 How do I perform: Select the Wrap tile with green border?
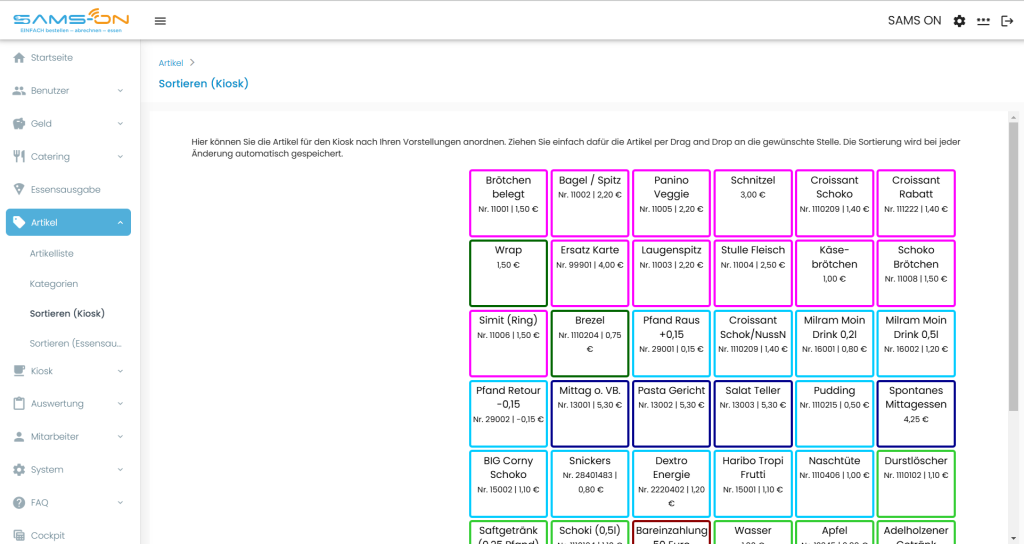click(508, 273)
